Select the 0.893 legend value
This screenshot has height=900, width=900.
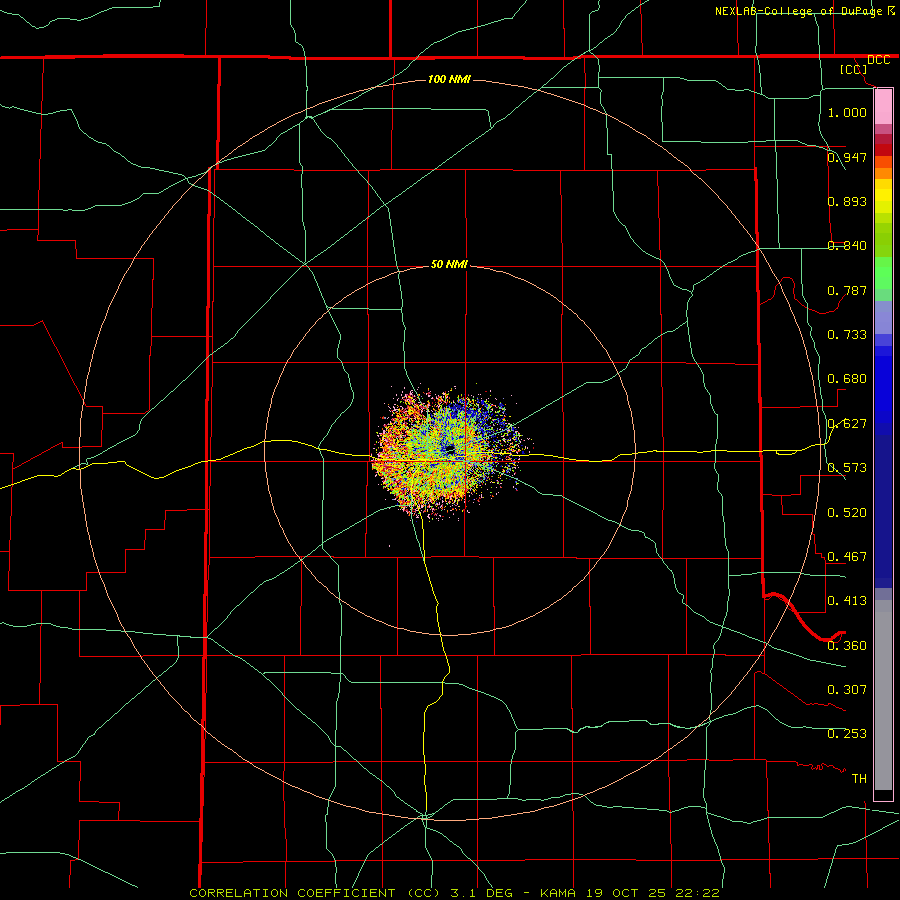tap(847, 201)
